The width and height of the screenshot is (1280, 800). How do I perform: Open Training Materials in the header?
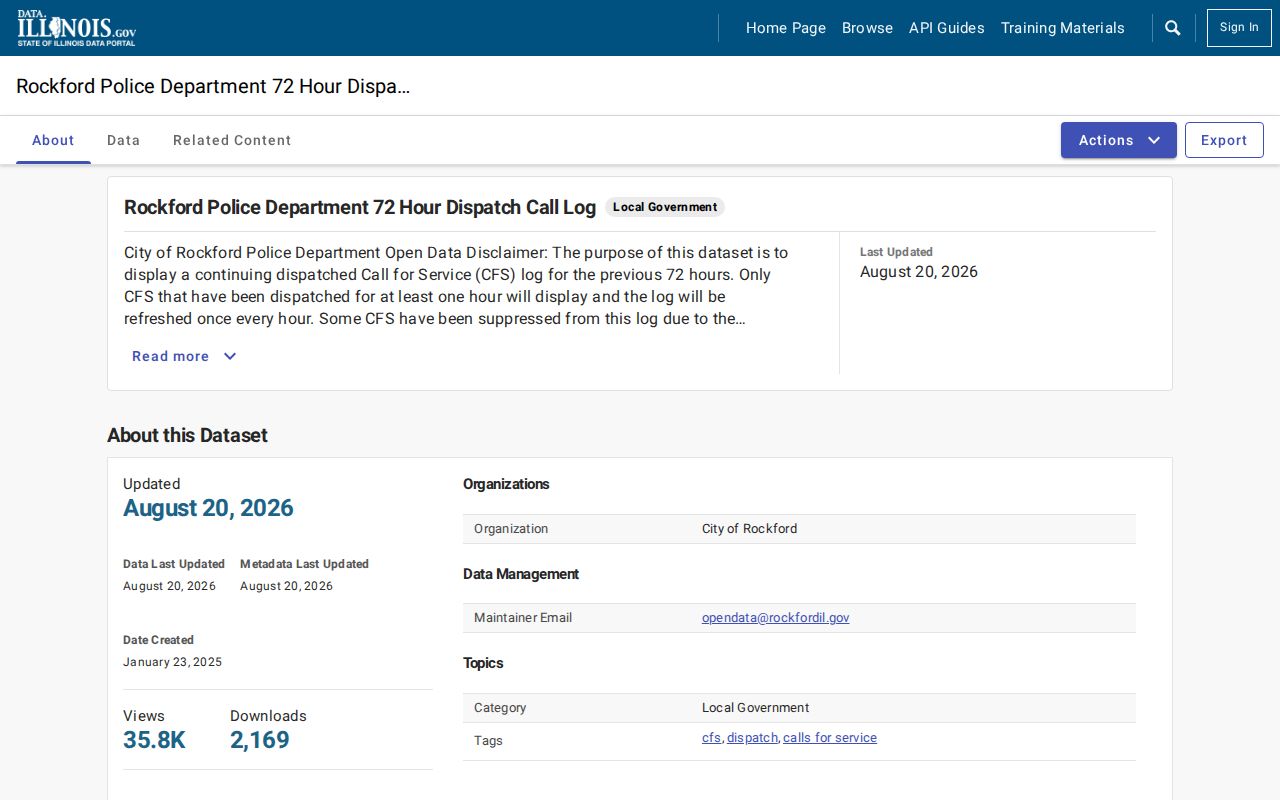1063,28
